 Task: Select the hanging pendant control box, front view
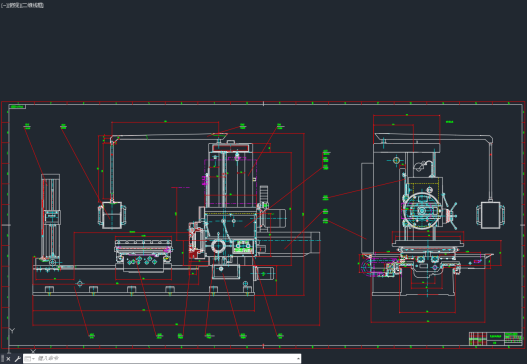tap(112, 215)
